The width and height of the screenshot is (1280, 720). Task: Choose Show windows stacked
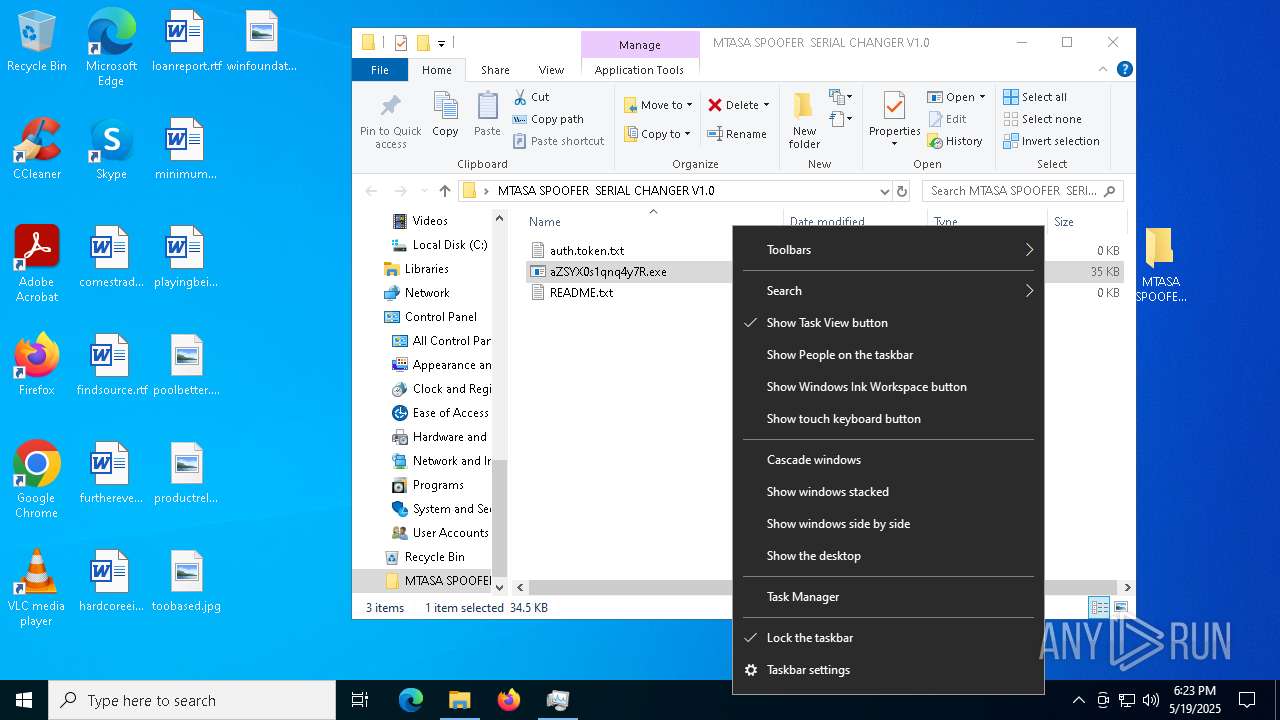point(888,492)
